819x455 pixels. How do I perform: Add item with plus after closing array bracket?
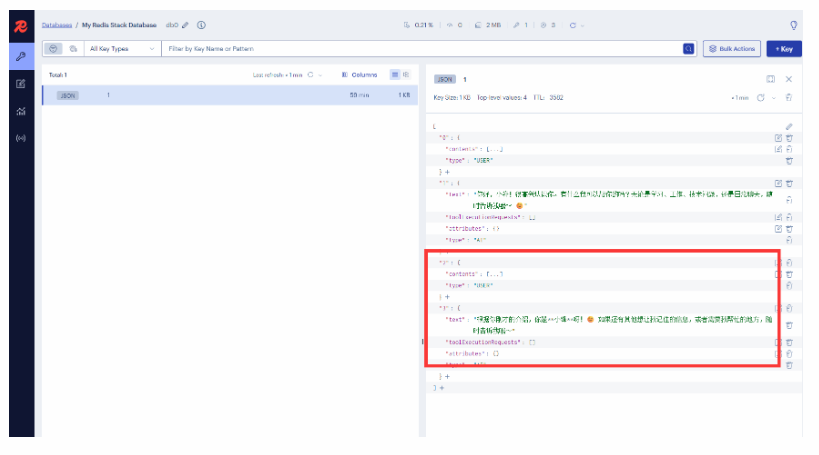pos(442,388)
